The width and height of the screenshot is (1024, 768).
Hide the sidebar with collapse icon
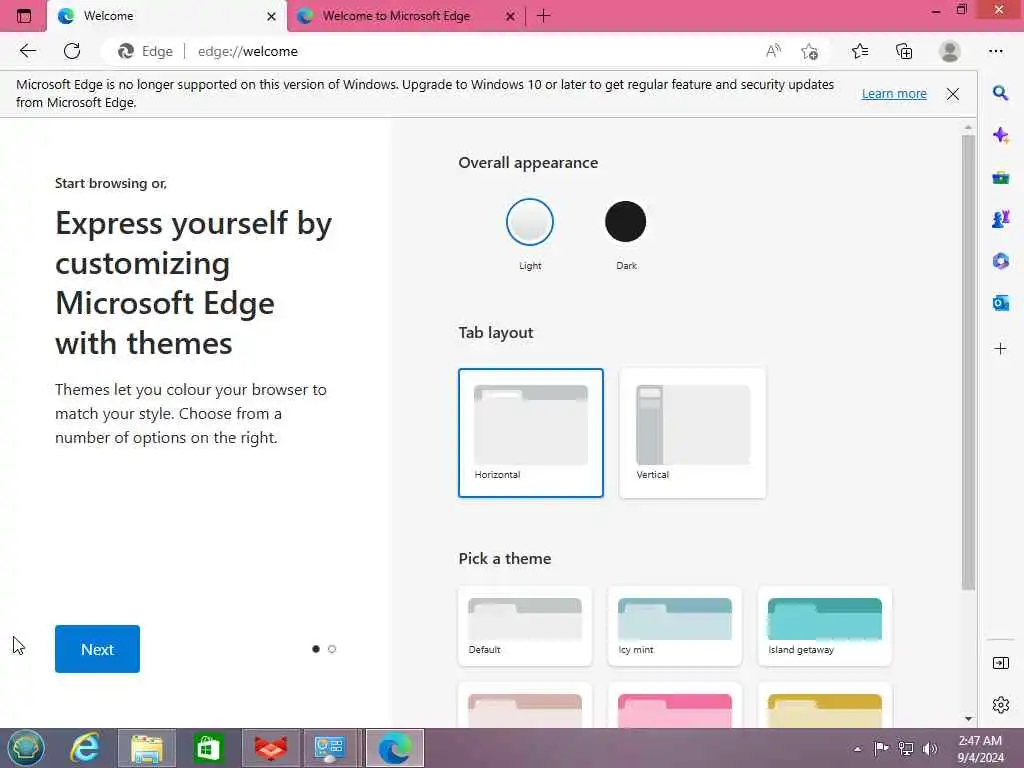1000,664
